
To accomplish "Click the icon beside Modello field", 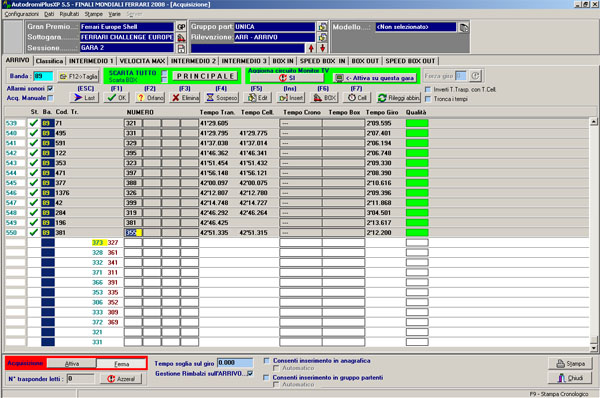I will click(464, 28).
